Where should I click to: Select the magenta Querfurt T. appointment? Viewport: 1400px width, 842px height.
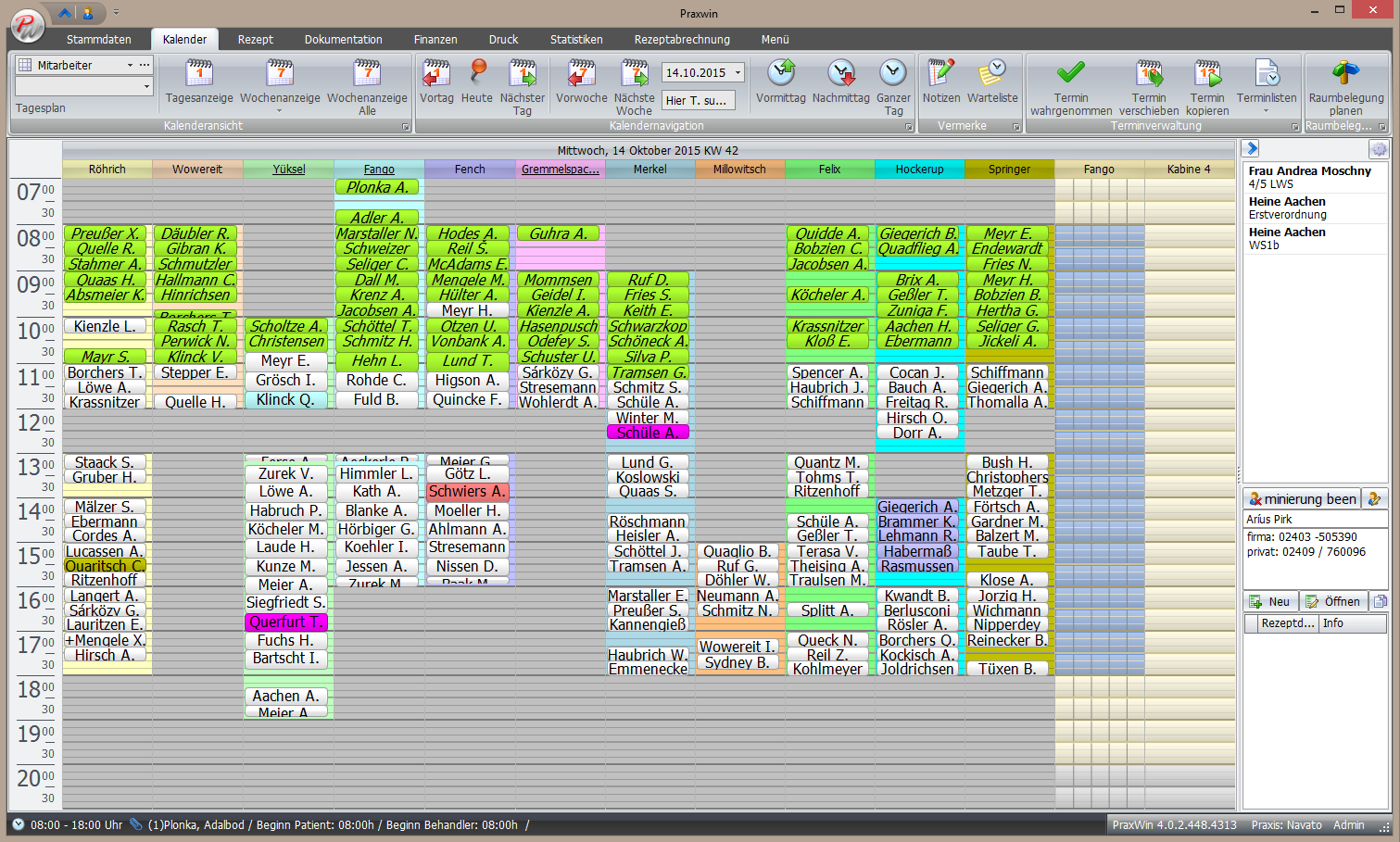286,622
